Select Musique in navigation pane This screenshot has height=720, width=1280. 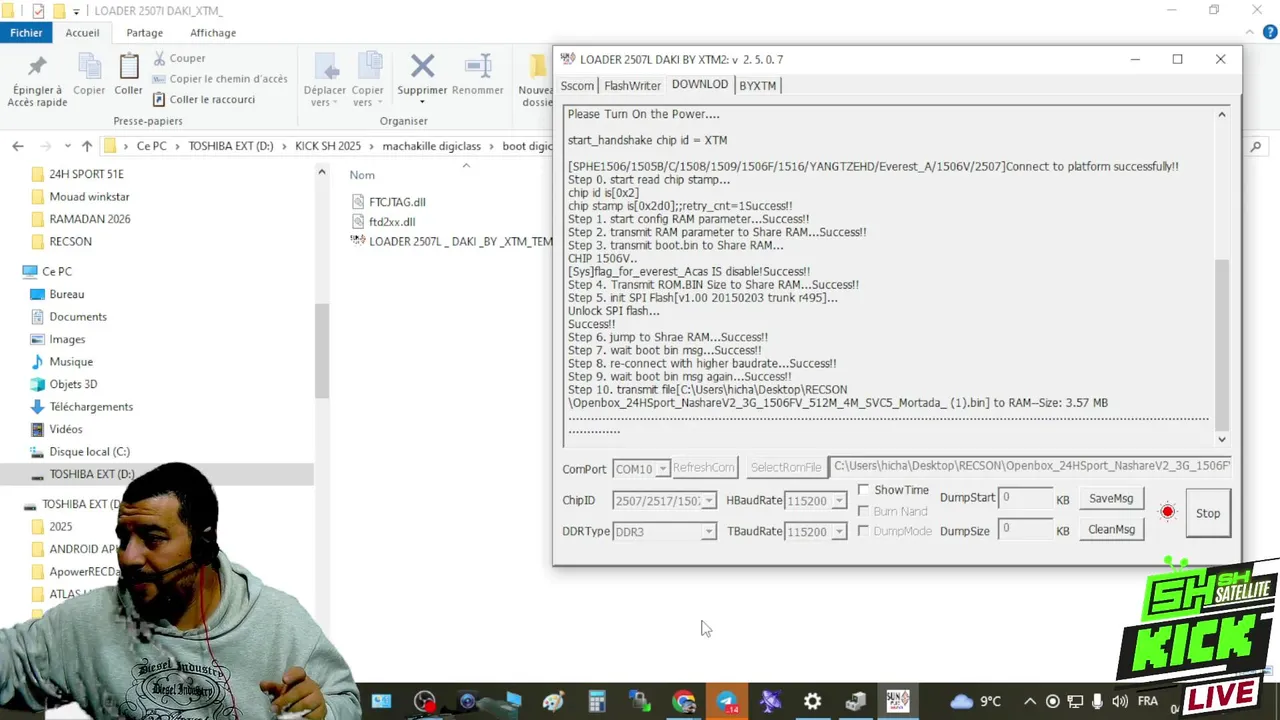(71, 361)
